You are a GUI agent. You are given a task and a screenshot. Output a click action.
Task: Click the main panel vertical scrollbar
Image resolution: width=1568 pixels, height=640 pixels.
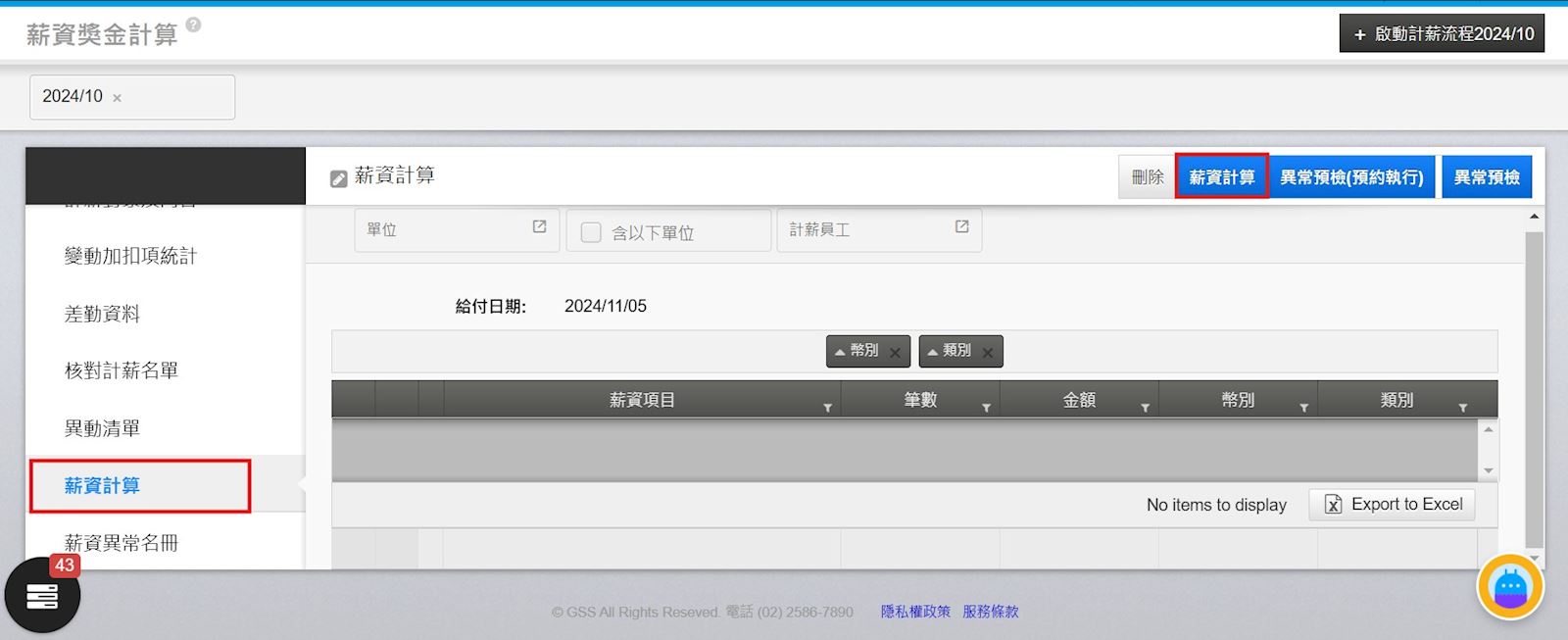[1534, 392]
